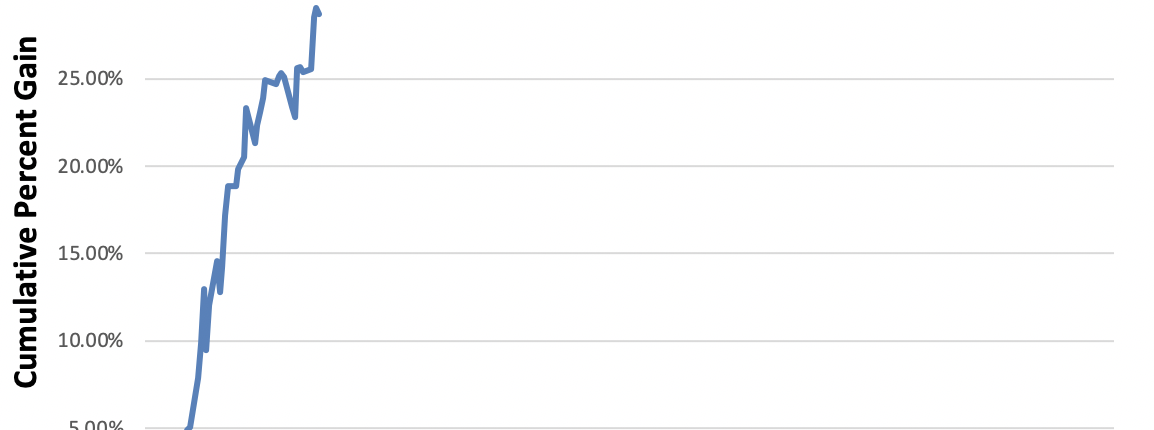Click the line's lowest visible point near 5.00%
The height and width of the screenshot is (430, 1154).
click(189, 427)
